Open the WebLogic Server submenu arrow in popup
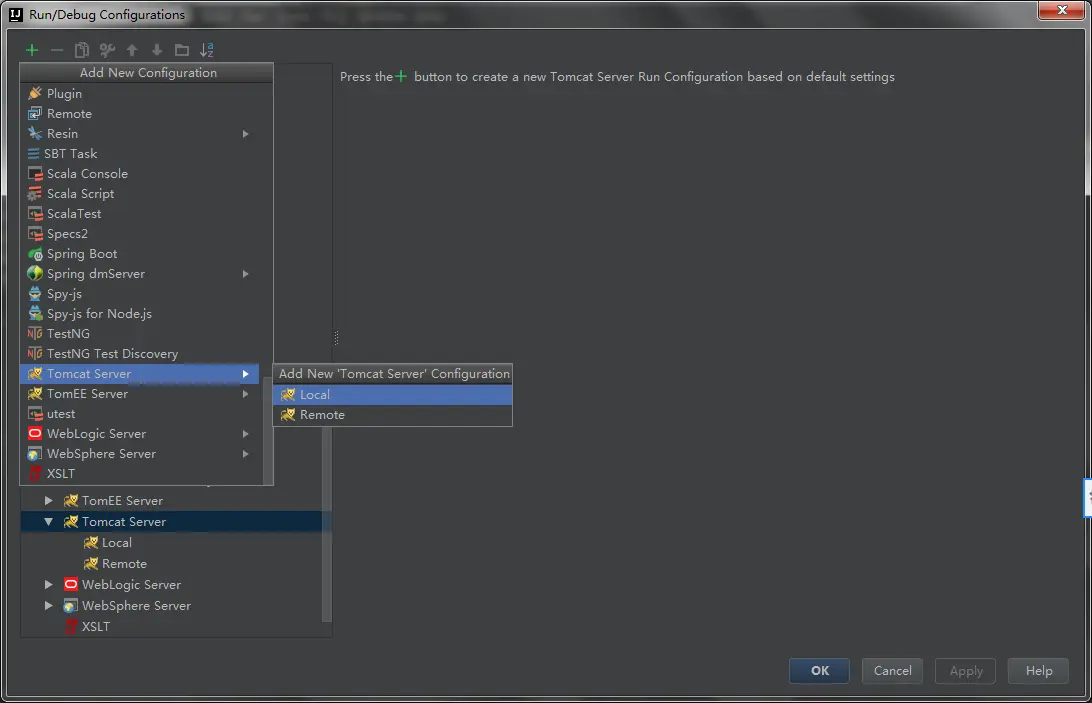 click(x=245, y=434)
